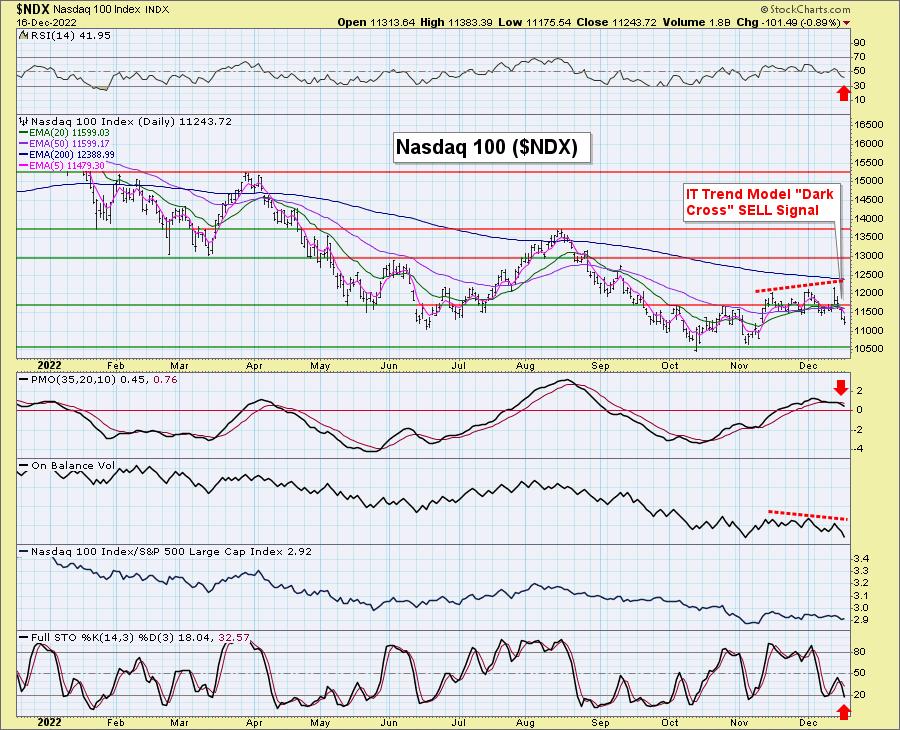The image size is (900, 730).
Task: Click the 2022 year label under price chart
Action: pyautogui.click(x=49, y=366)
